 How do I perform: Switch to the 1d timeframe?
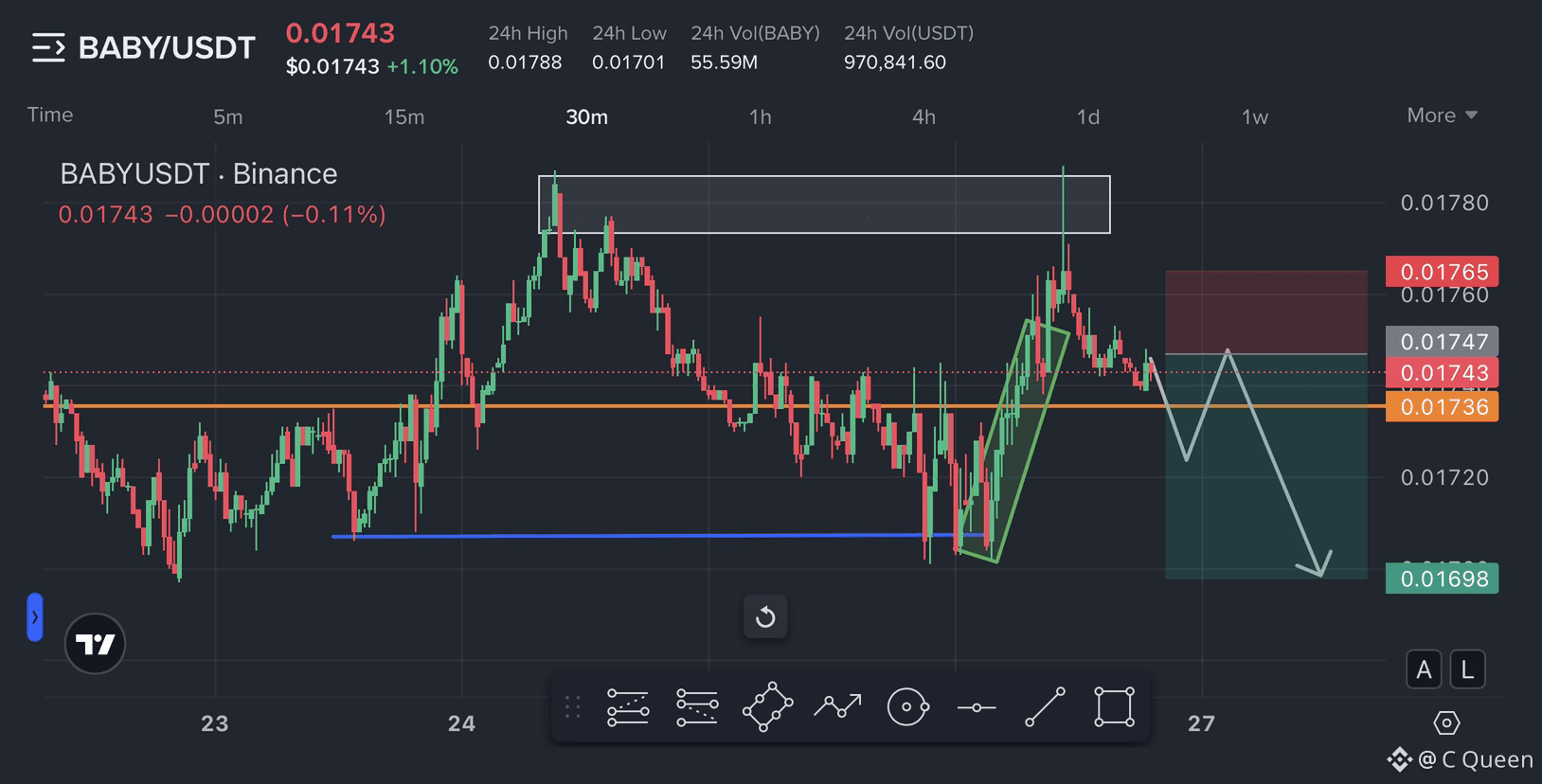pos(1088,116)
